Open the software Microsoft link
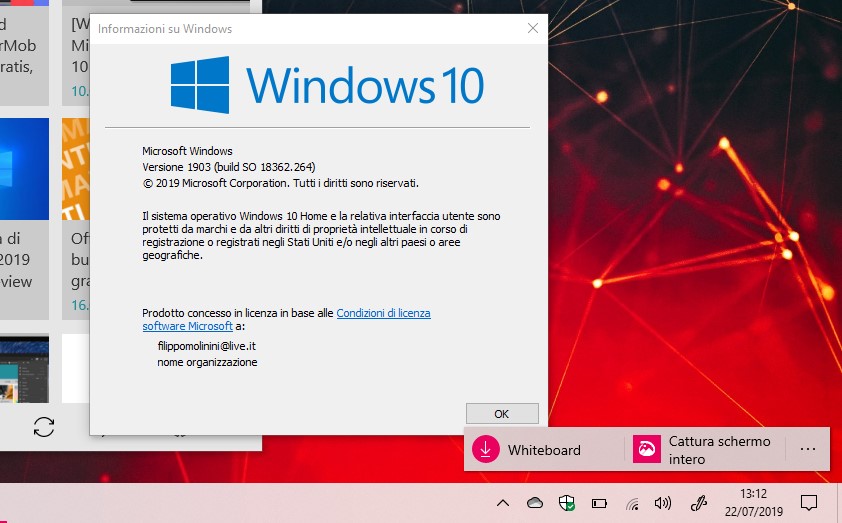Screen dimensions: 842x523 pyautogui.click(x=187, y=326)
